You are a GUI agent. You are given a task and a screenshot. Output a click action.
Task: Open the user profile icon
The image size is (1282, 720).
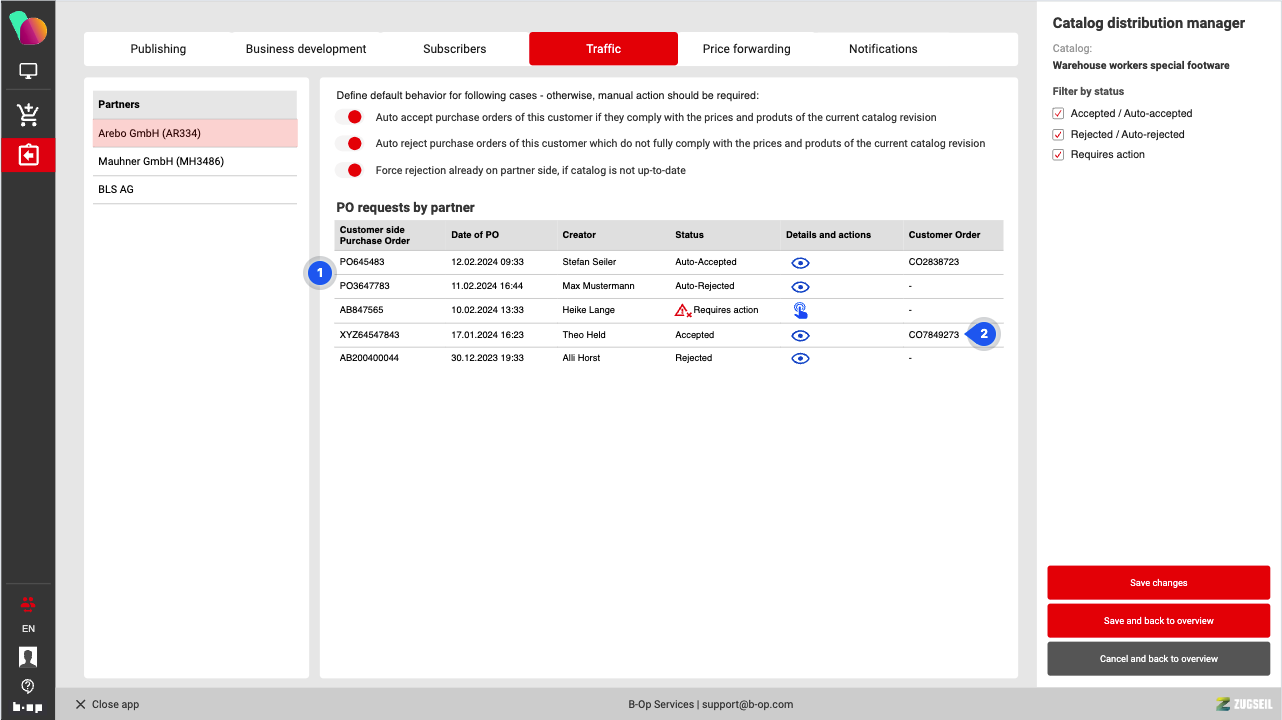28,657
